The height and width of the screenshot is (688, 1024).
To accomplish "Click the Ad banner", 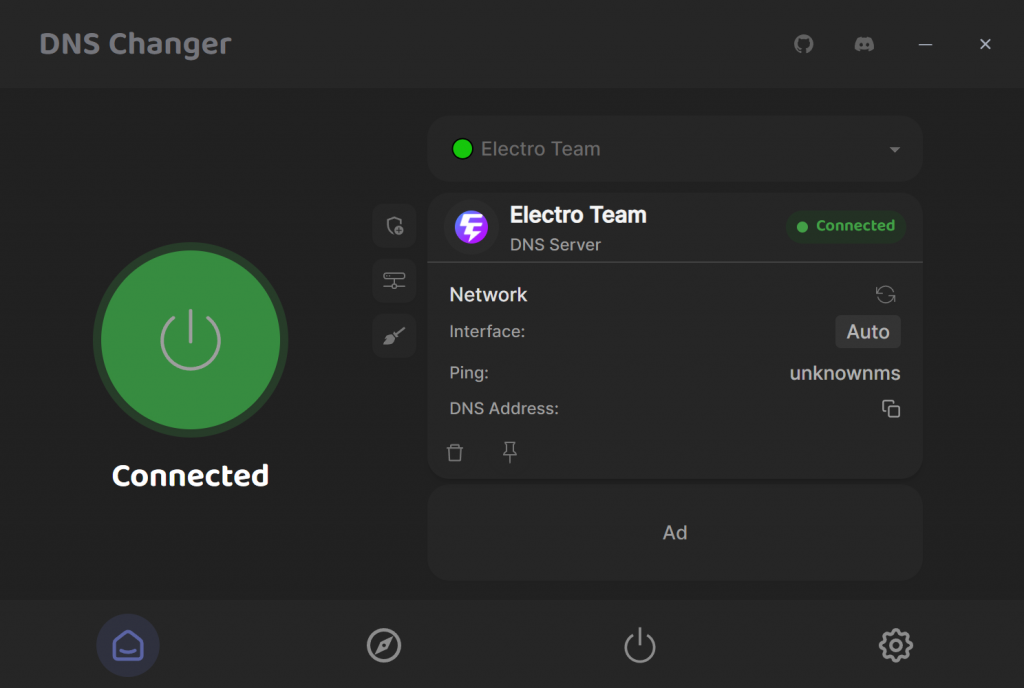I will point(675,533).
